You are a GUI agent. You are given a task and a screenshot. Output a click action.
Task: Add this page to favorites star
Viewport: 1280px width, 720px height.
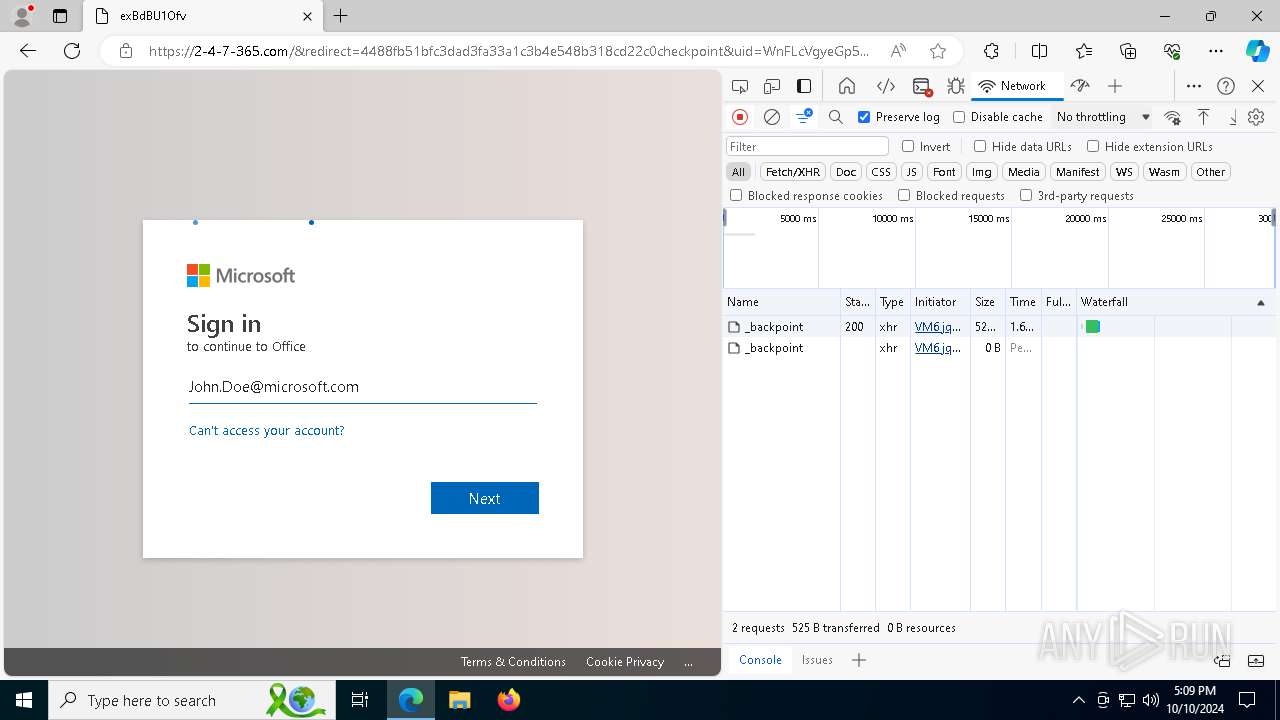[938, 51]
